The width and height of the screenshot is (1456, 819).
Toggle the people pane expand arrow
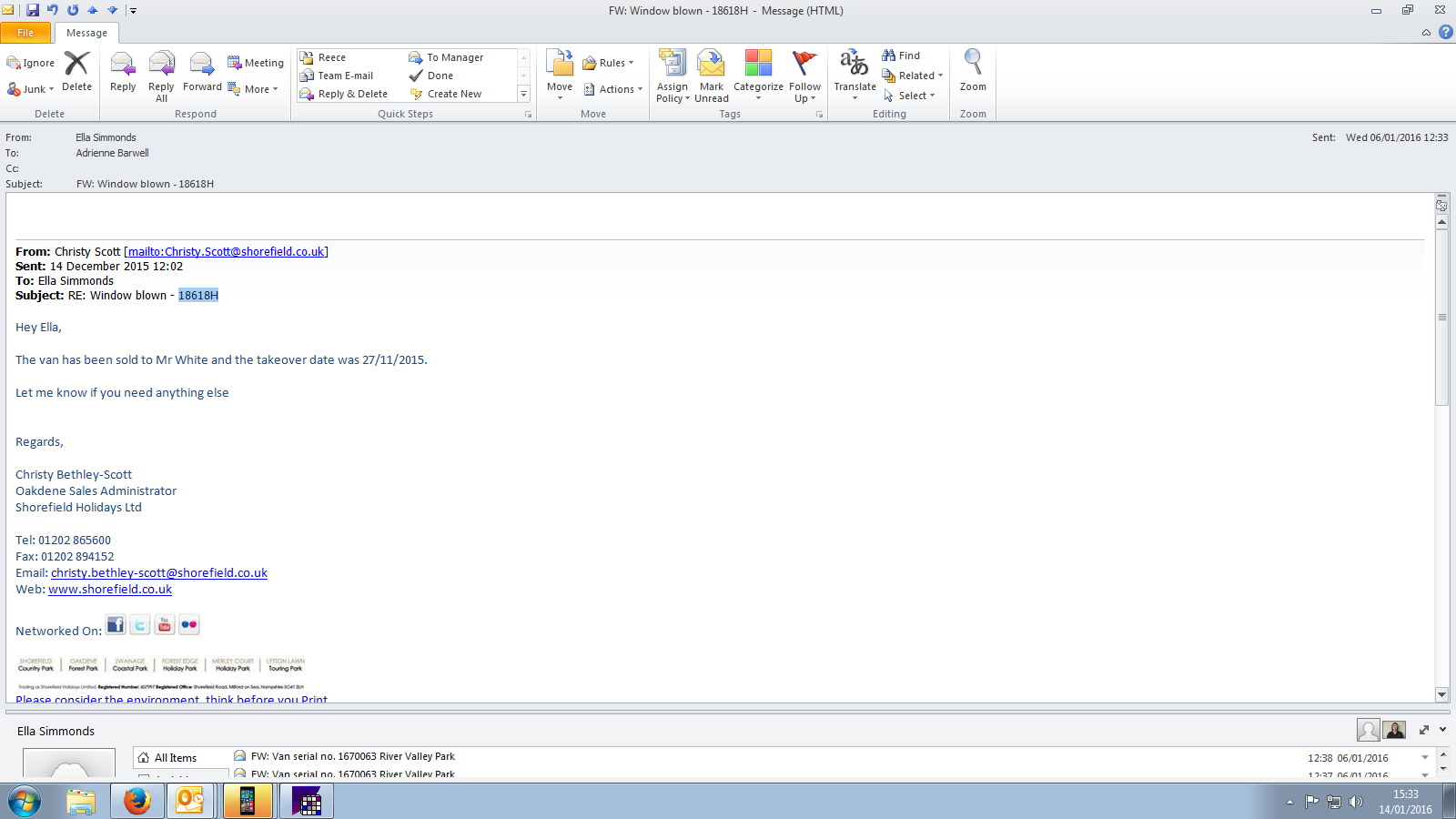click(x=1442, y=730)
